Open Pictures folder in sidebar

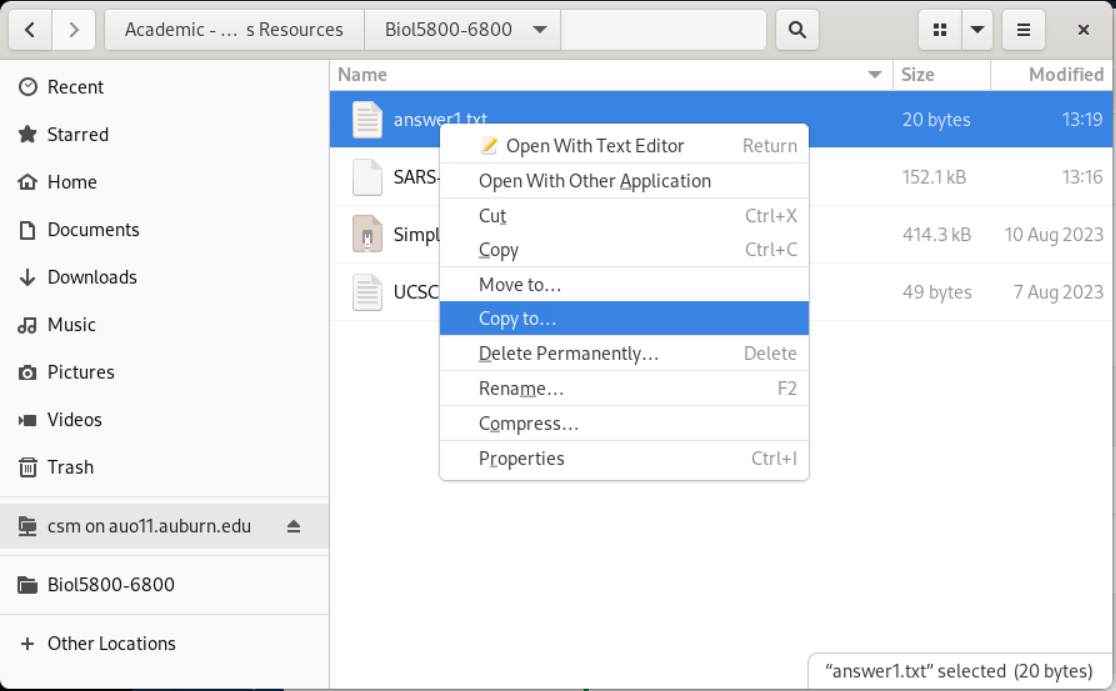point(164,372)
